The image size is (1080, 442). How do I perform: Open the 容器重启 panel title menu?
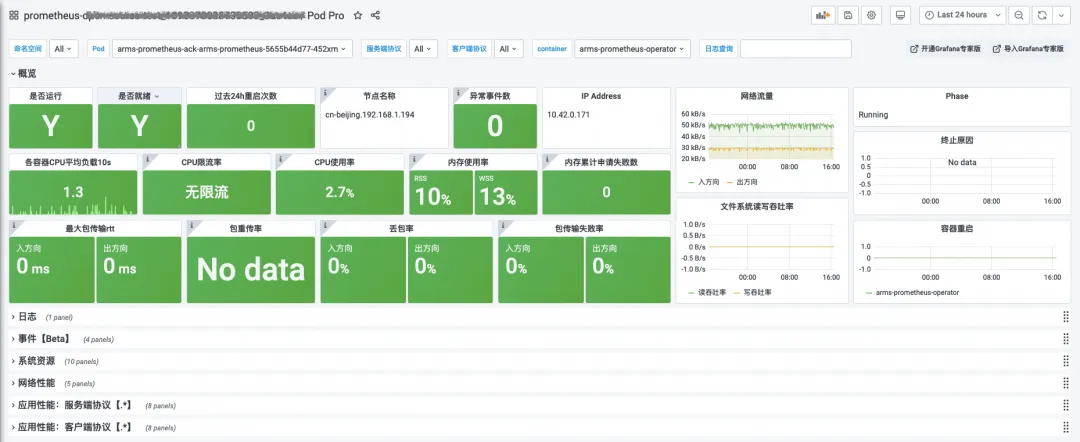pos(957,229)
